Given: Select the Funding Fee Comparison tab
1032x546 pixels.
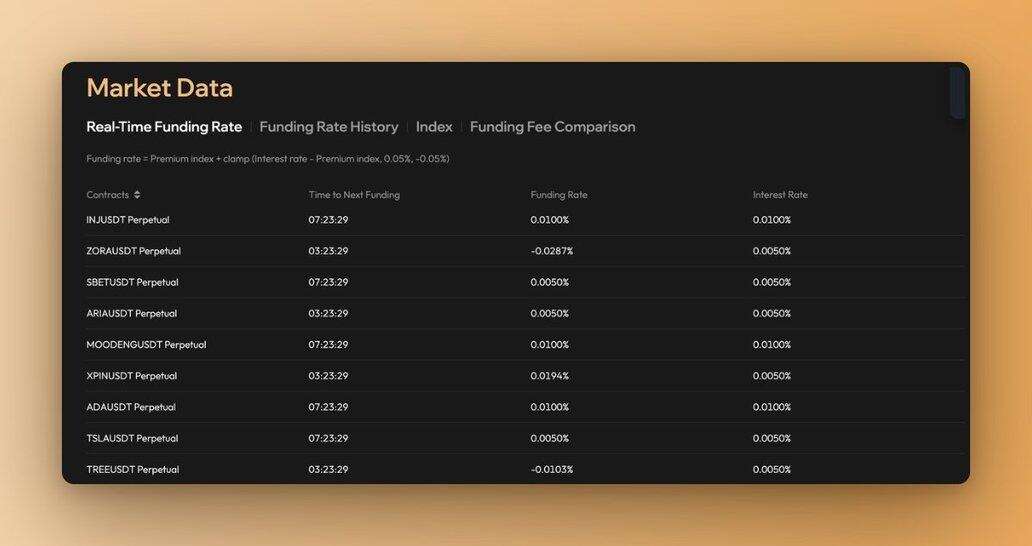Looking at the screenshot, I should (x=552, y=127).
